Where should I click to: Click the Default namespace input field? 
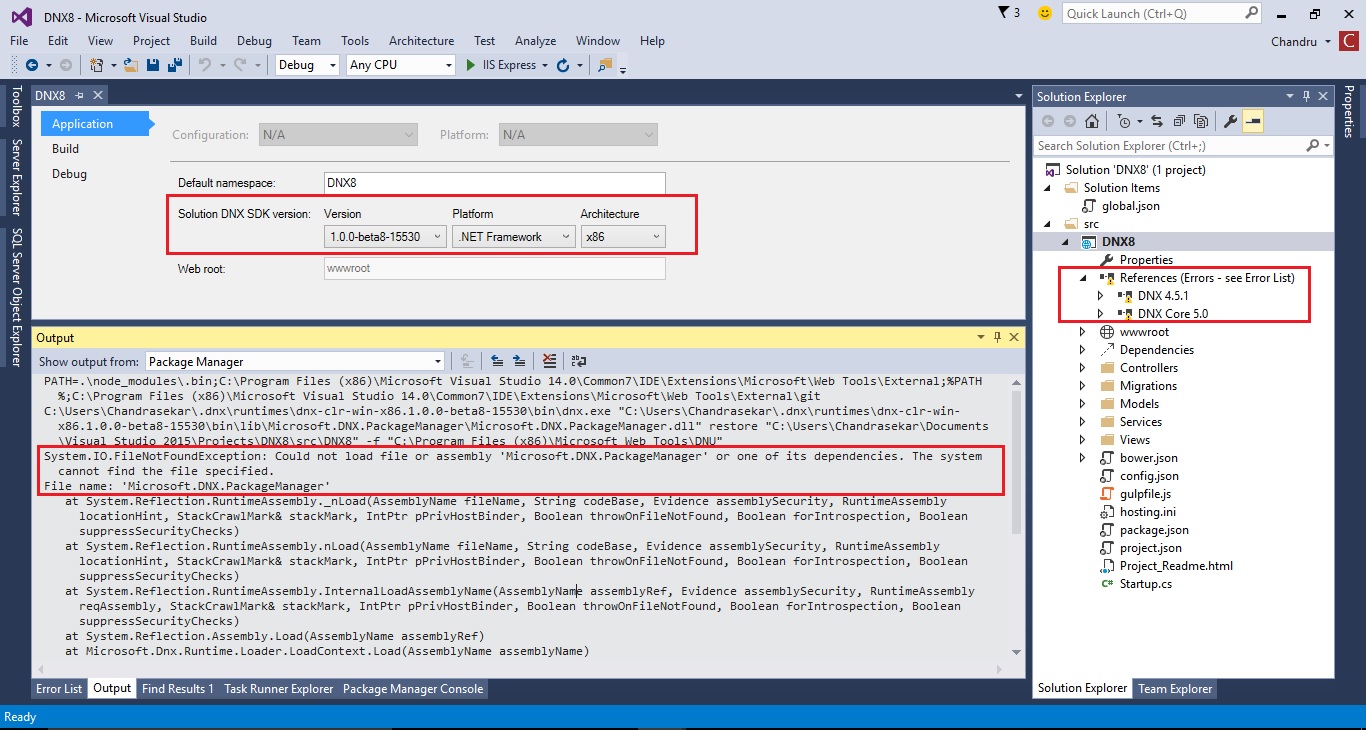pyautogui.click(x=495, y=183)
